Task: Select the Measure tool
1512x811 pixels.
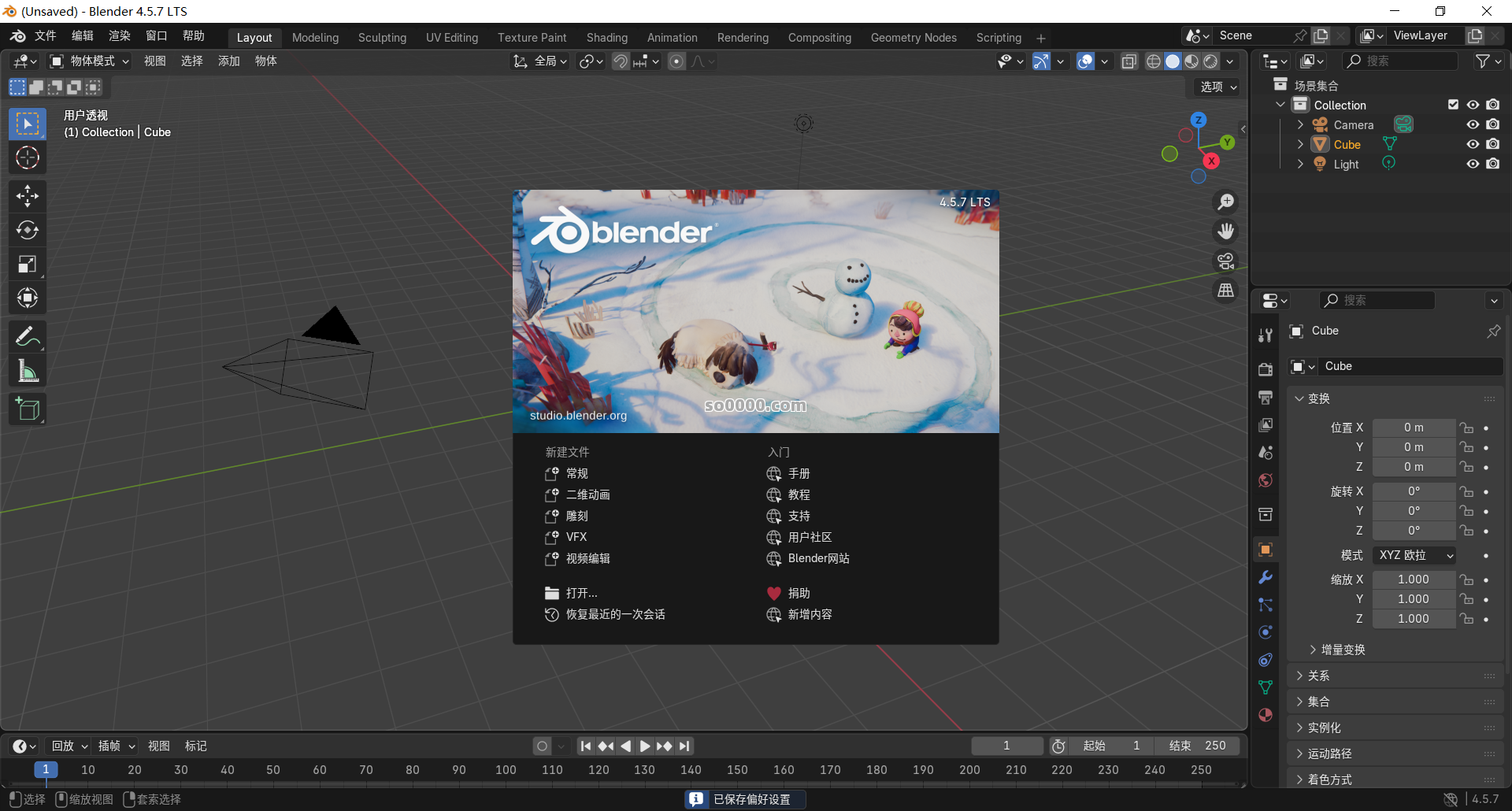Action: pos(28,371)
